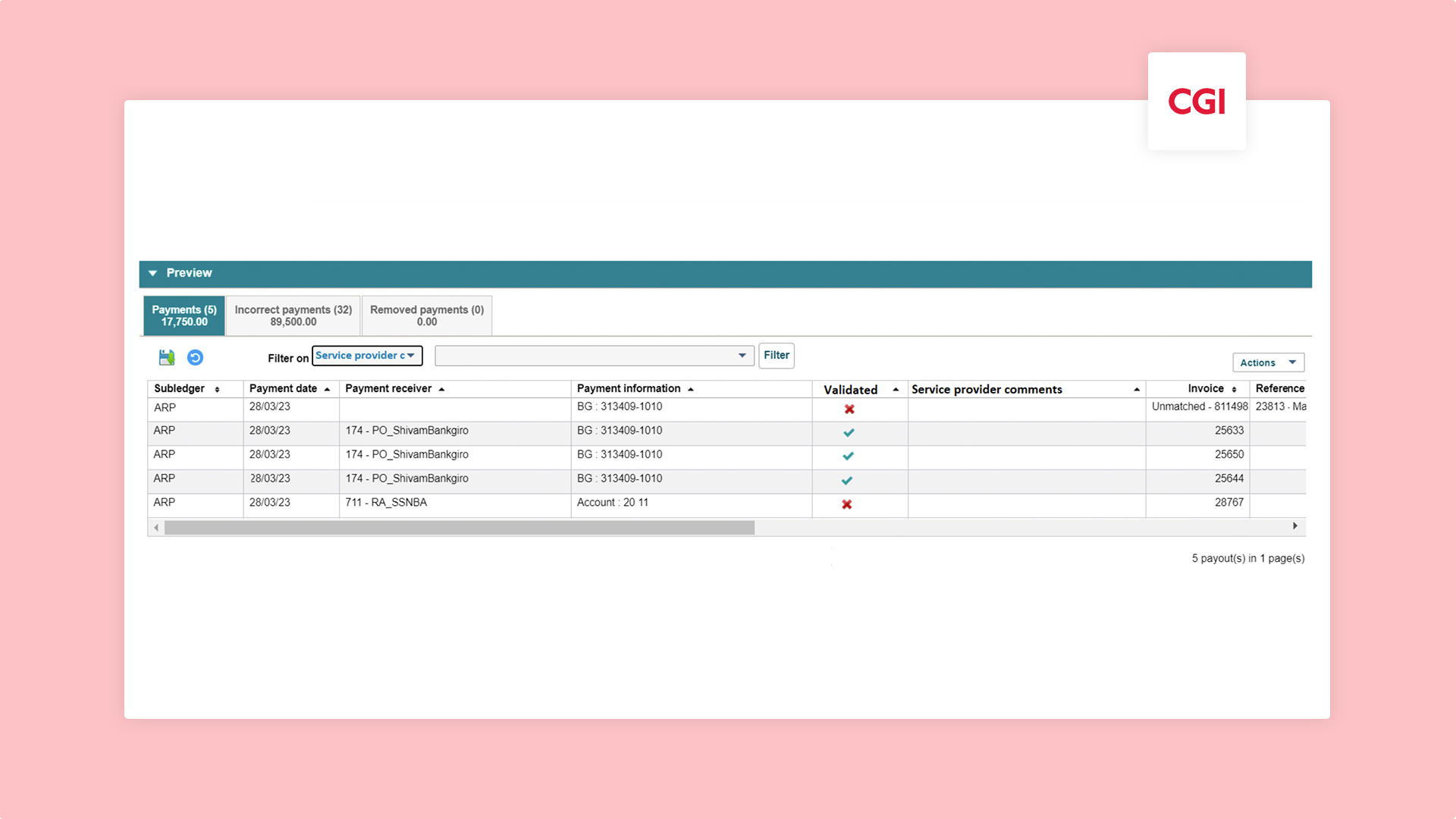The image size is (1456, 819).
Task: Click the horizontal scrollbar thumb
Action: (x=460, y=528)
